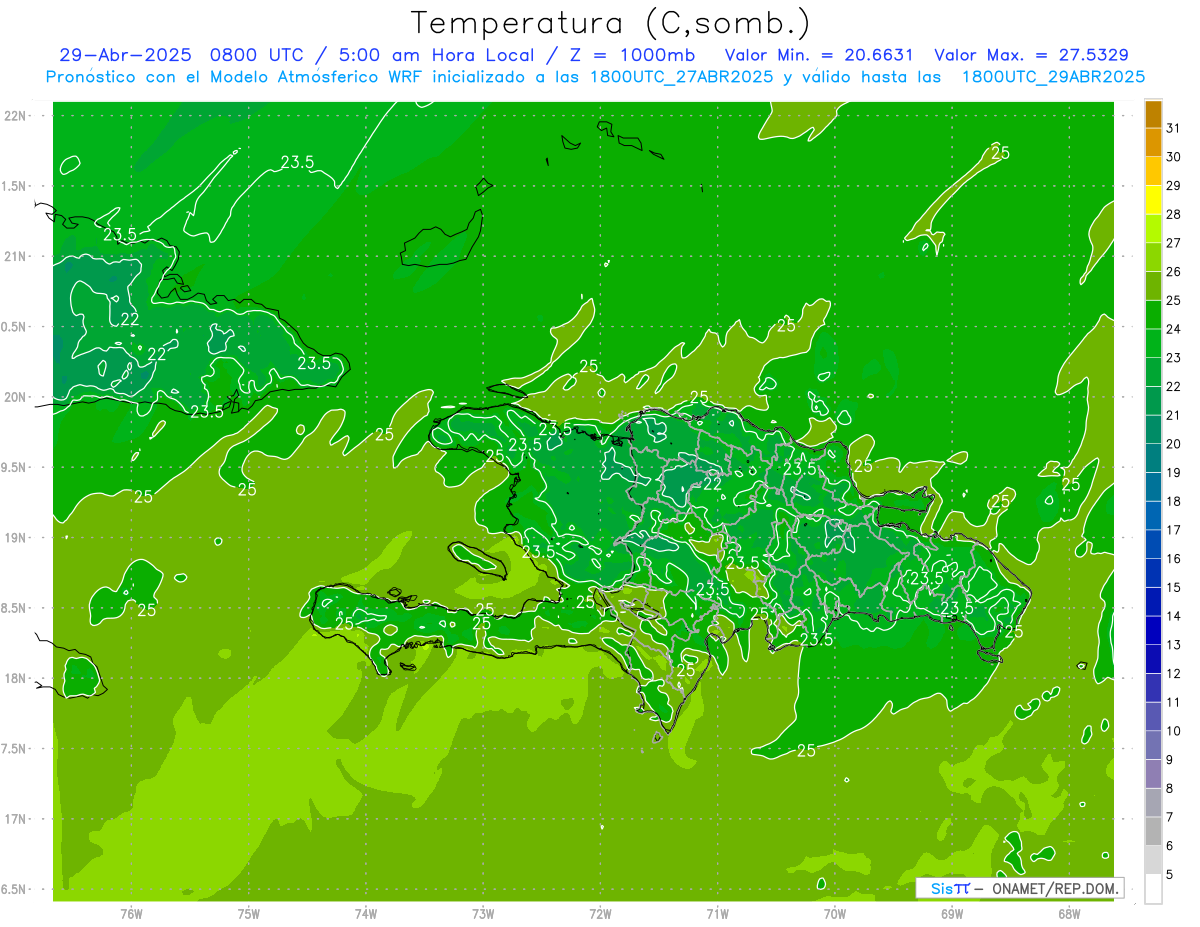The height and width of the screenshot is (927, 1200).
Task: Pick the yellow legend swatch between 28 and 29
Action: (x=1153, y=200)
